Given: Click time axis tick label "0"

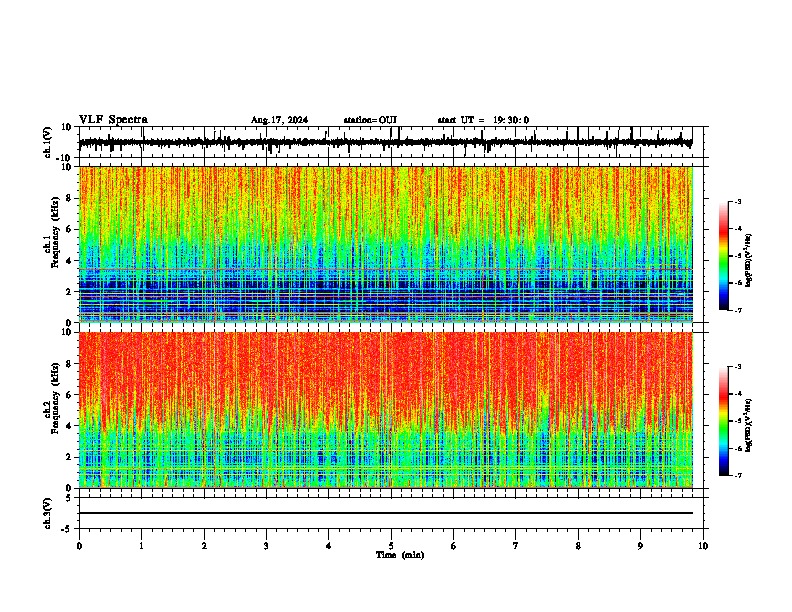Looking at the screenshot, I should [79, 546].
